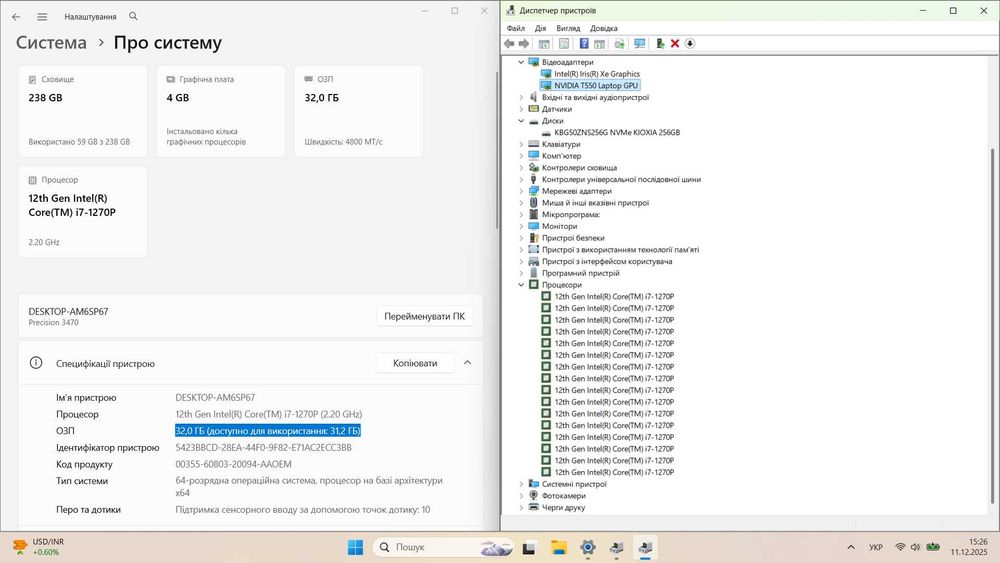The width and height of the screenshot is (1000, 563).
Task: Click the Копіювати button
Action: [415, 363]
